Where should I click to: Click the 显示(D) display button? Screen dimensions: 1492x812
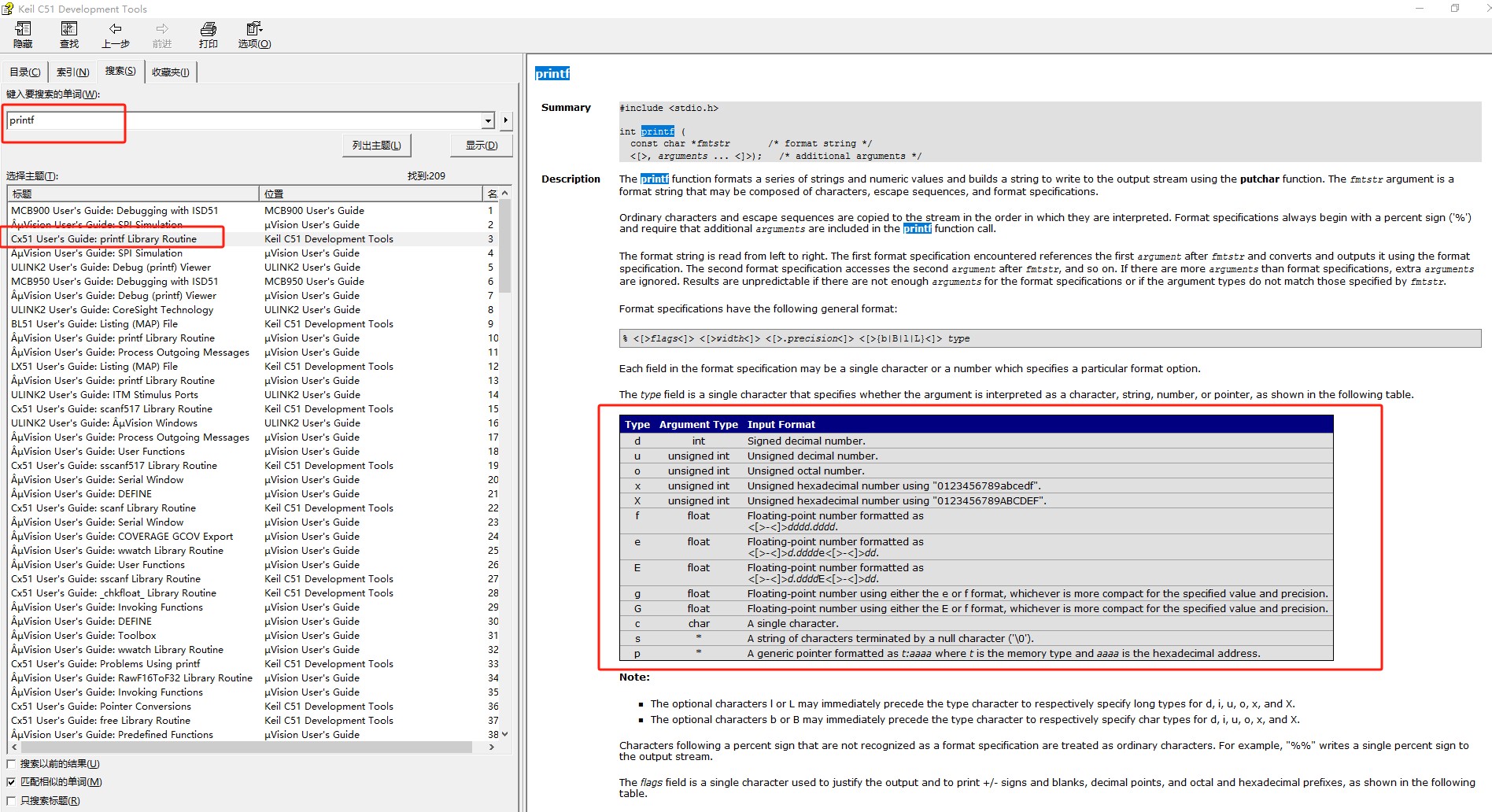click(482, 146)
